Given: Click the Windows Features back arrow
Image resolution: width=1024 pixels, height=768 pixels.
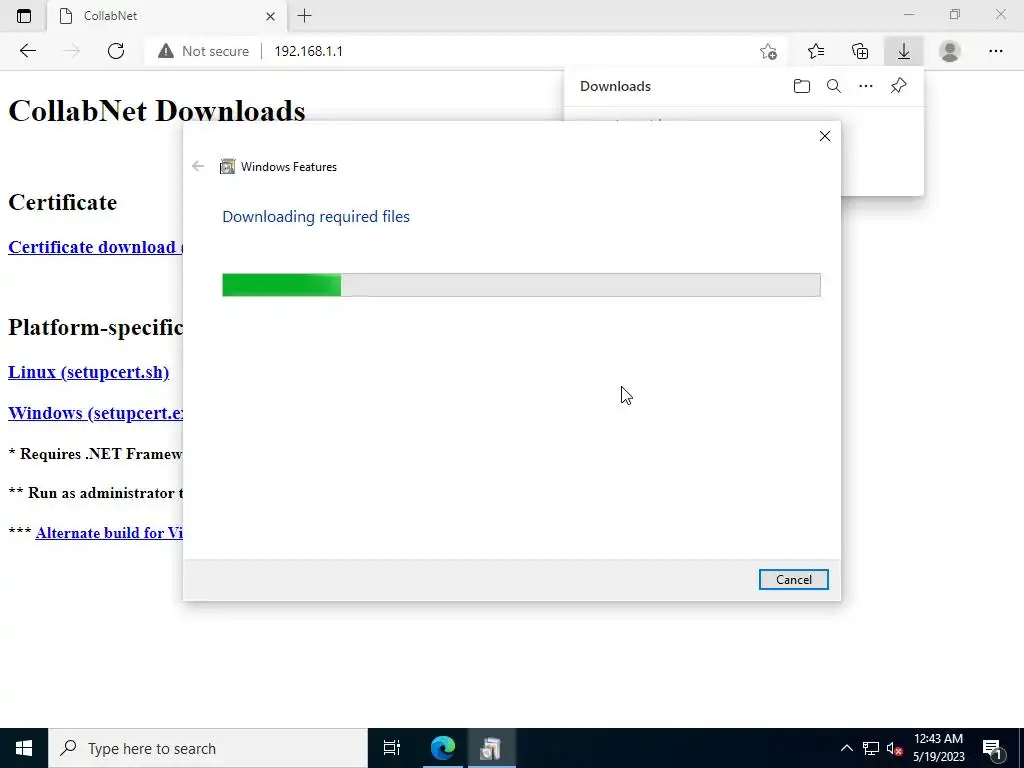Looking at the screenshot, I should pyautogui.click(x=198, y=167).
